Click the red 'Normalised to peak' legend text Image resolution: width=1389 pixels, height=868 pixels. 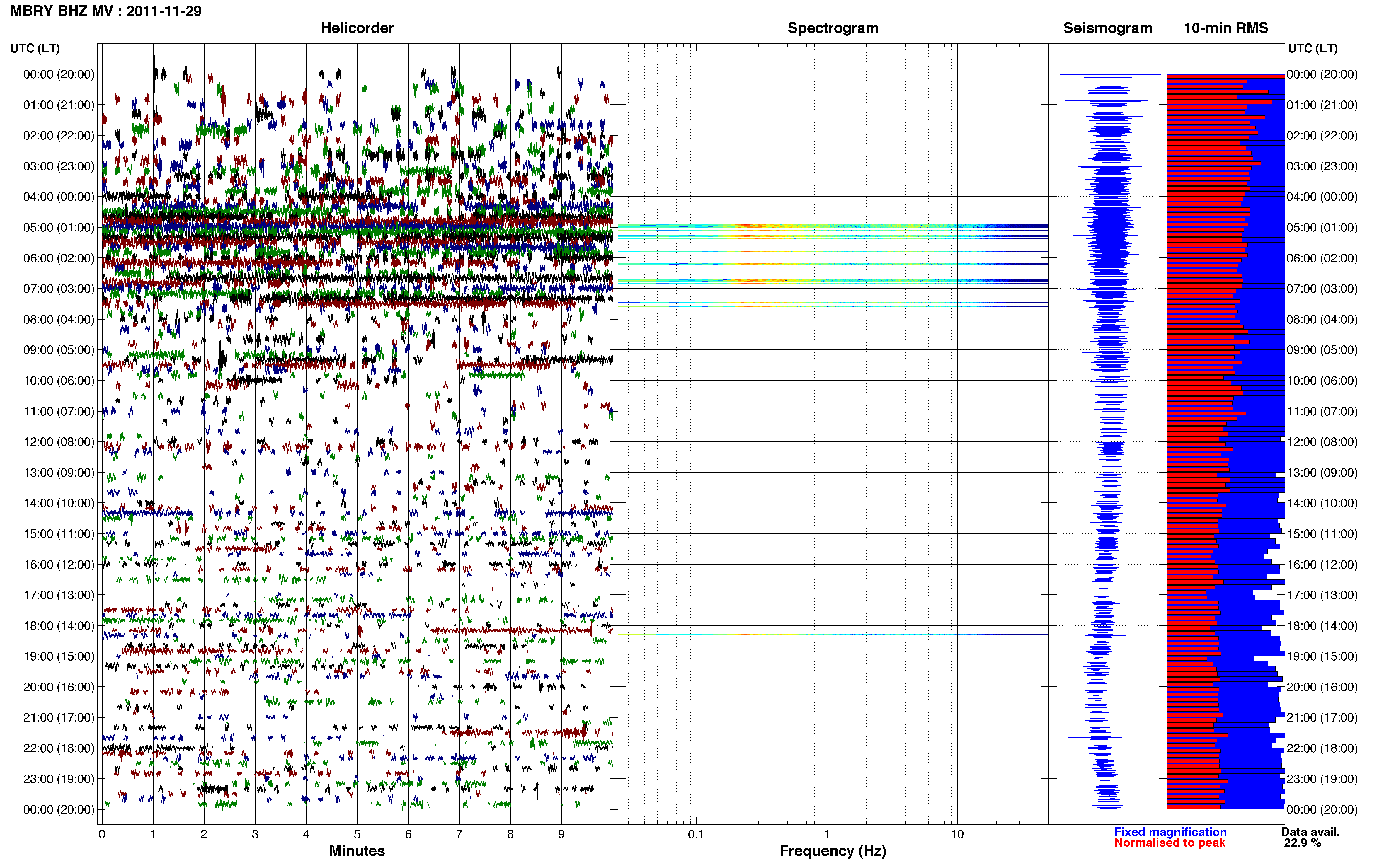coord(1170,843)
